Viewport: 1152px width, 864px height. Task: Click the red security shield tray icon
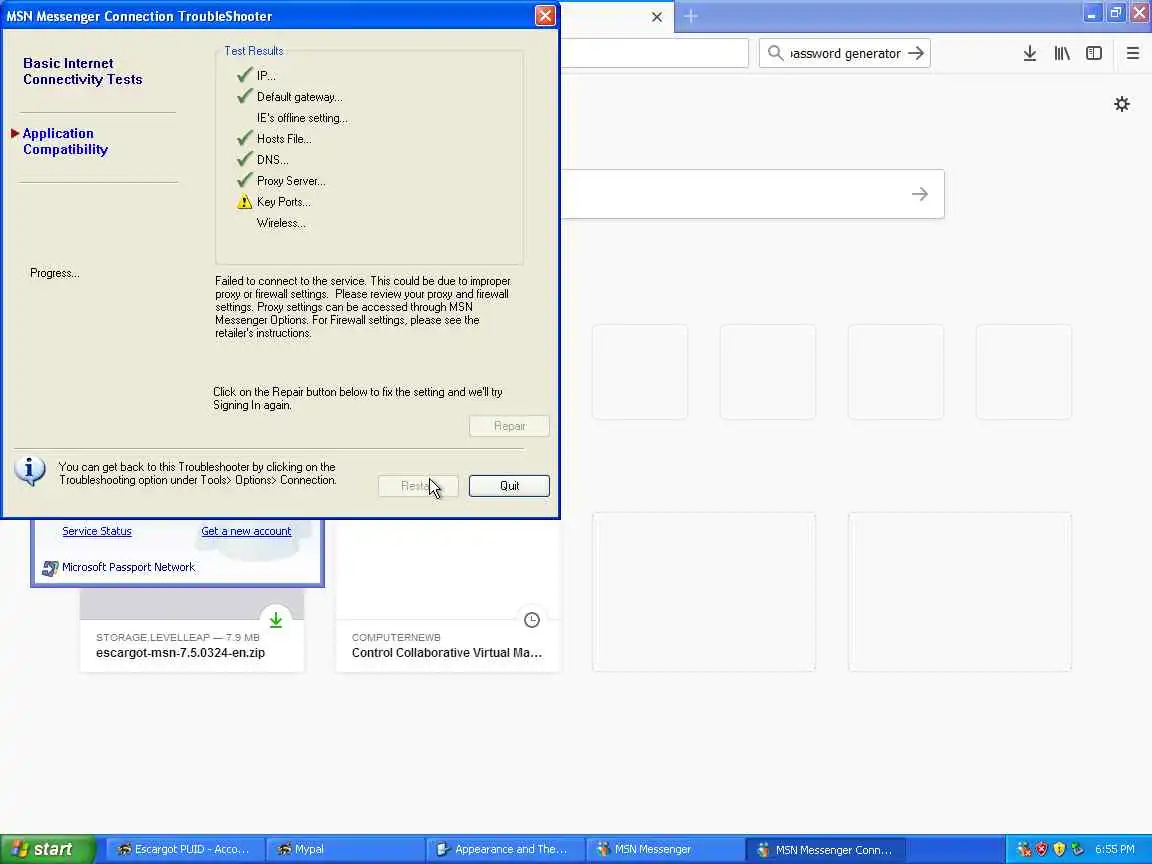[x=1041, y=849]
